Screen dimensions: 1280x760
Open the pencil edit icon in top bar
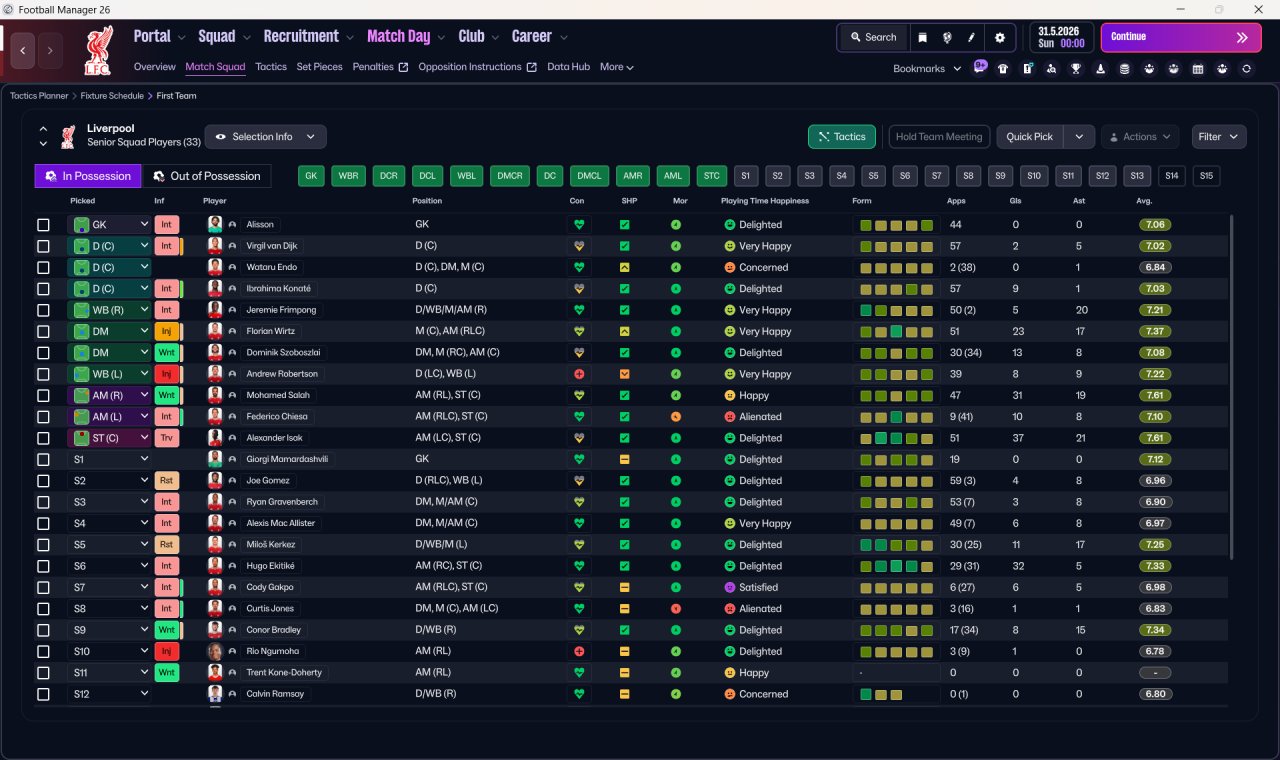coord(971,37)
